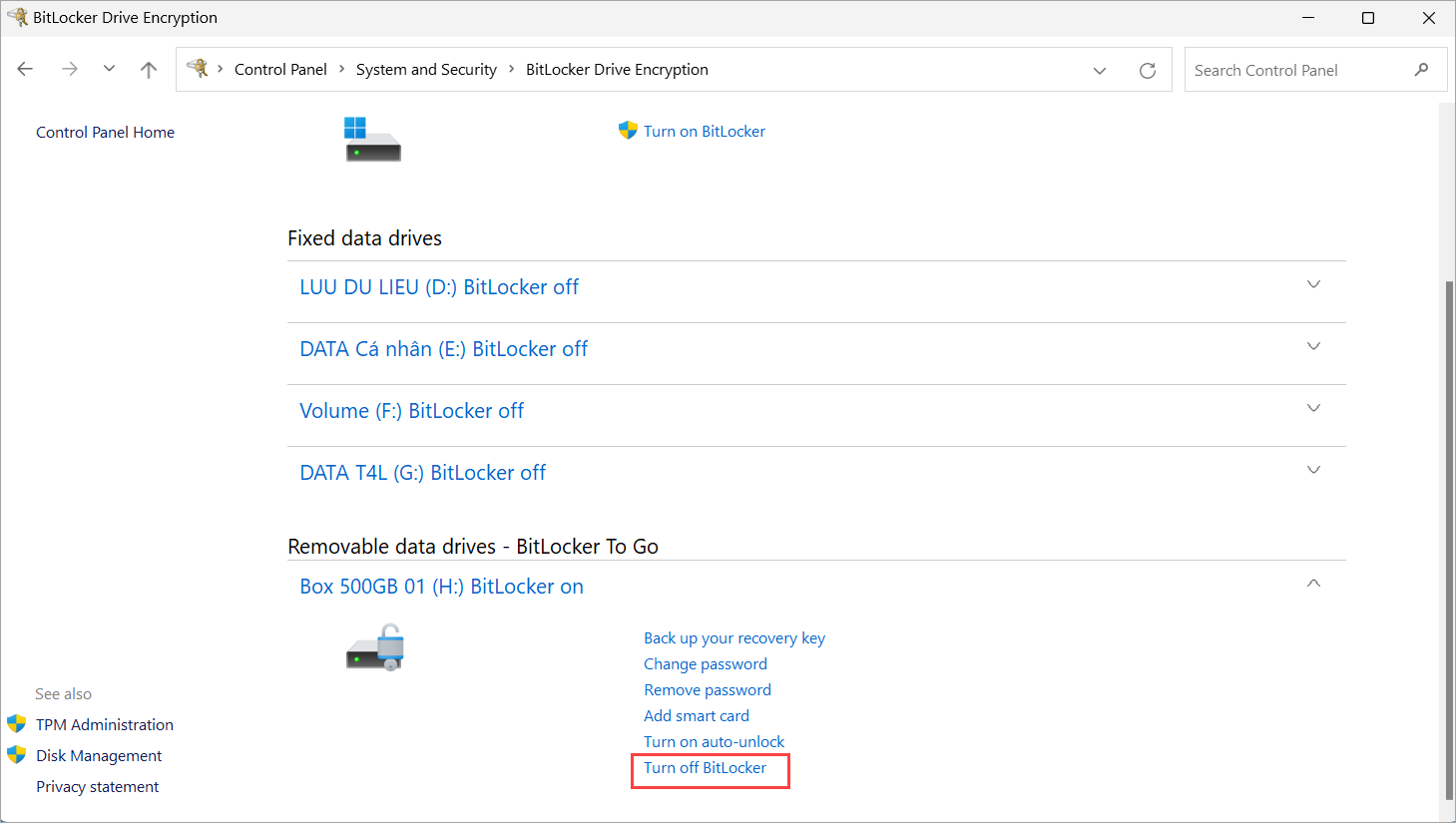Expand the DATA T4L (G:) drive entry

pos(1313,469)
